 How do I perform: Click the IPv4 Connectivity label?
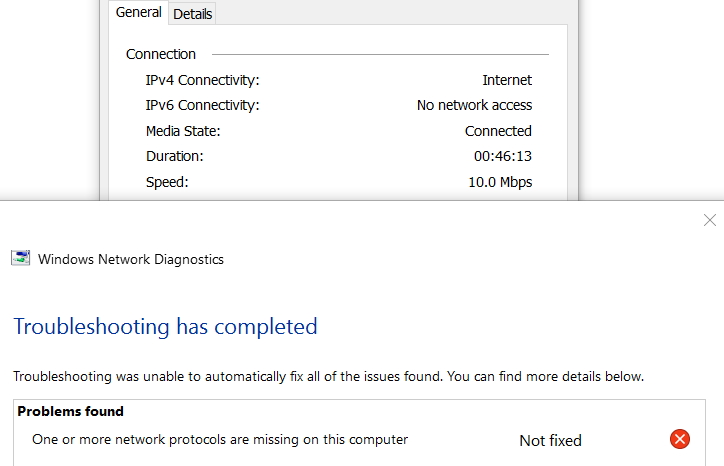203,80
